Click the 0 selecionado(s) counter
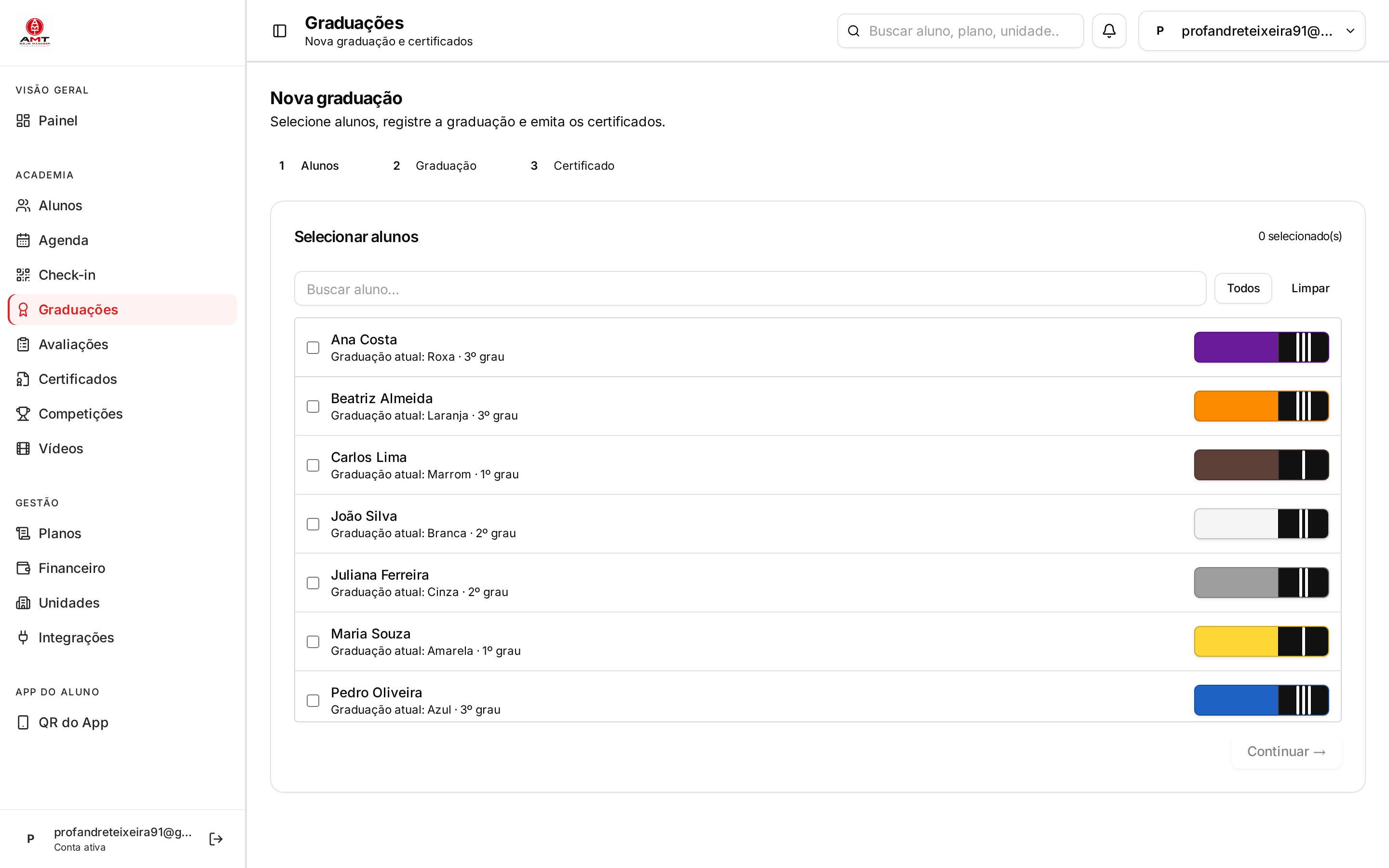This screenshot has width=1389, height=868. click(x=1299, y=236)
